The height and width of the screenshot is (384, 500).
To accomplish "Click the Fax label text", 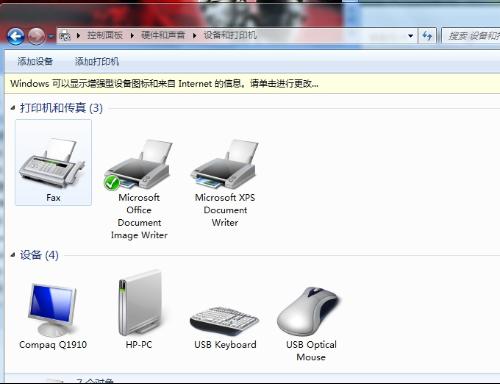I will [53, 198].
